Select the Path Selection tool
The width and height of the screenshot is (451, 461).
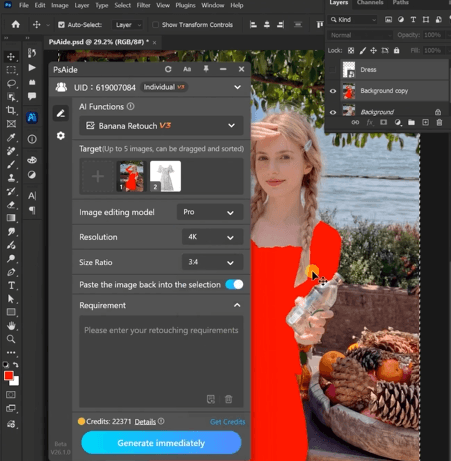coord(11,299)
